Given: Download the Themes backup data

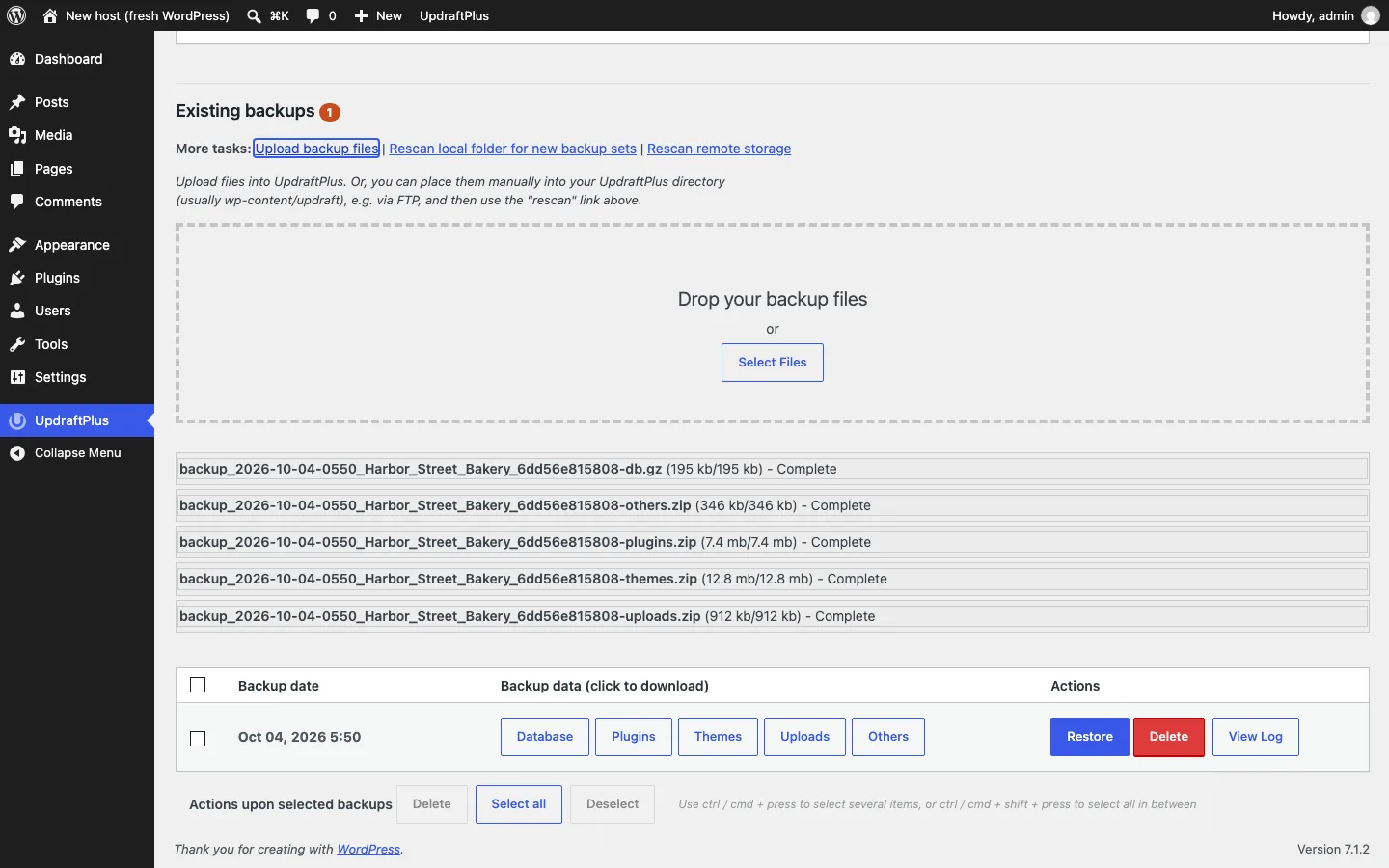Looking at the screenshot, I should pos(719,737).
